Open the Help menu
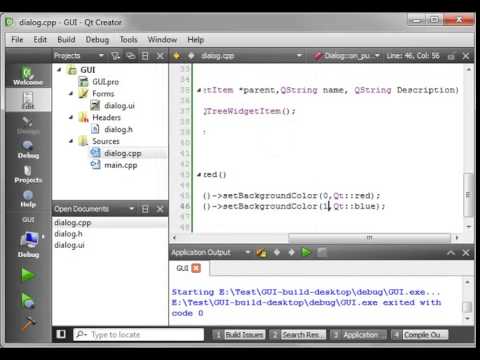 click(x=195, y=40)
